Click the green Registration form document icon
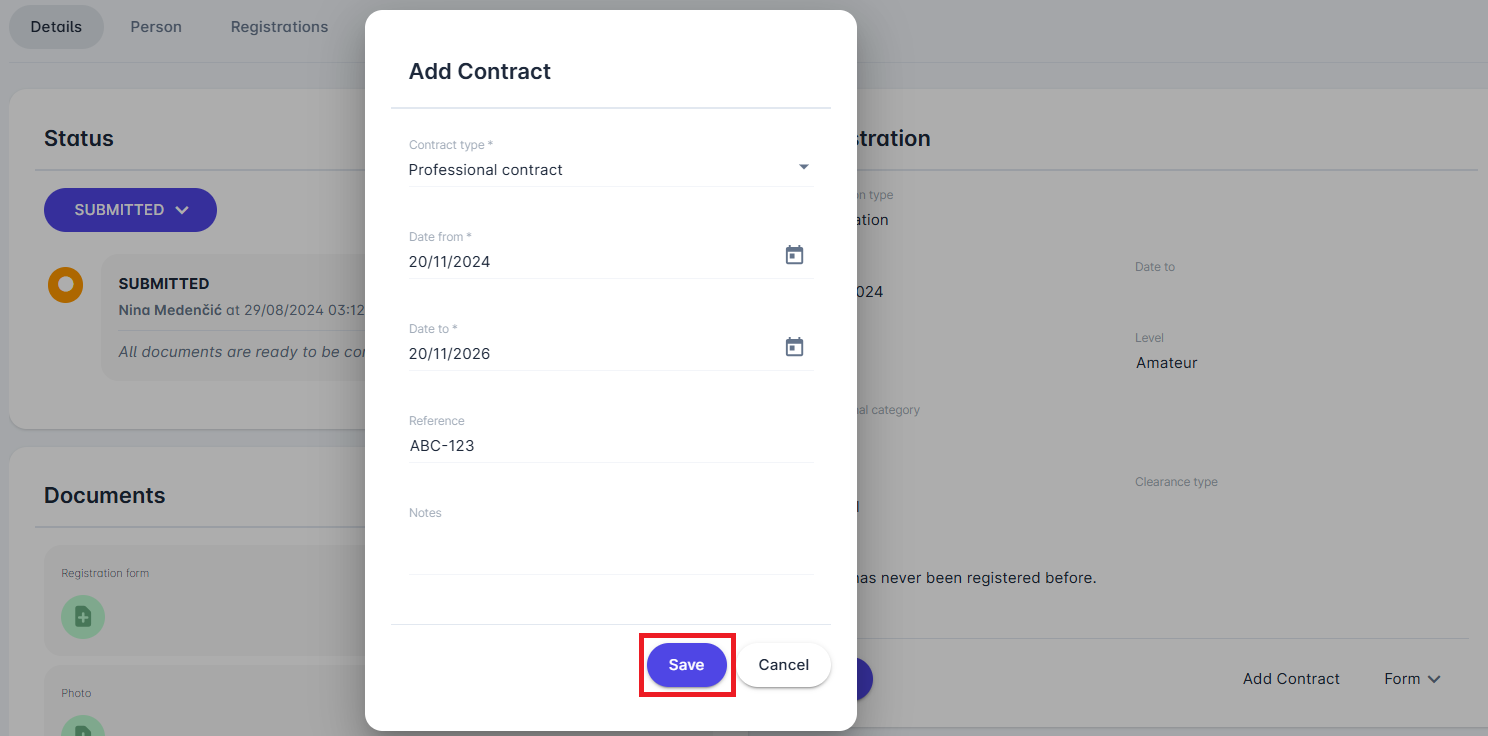 [83, 617]
